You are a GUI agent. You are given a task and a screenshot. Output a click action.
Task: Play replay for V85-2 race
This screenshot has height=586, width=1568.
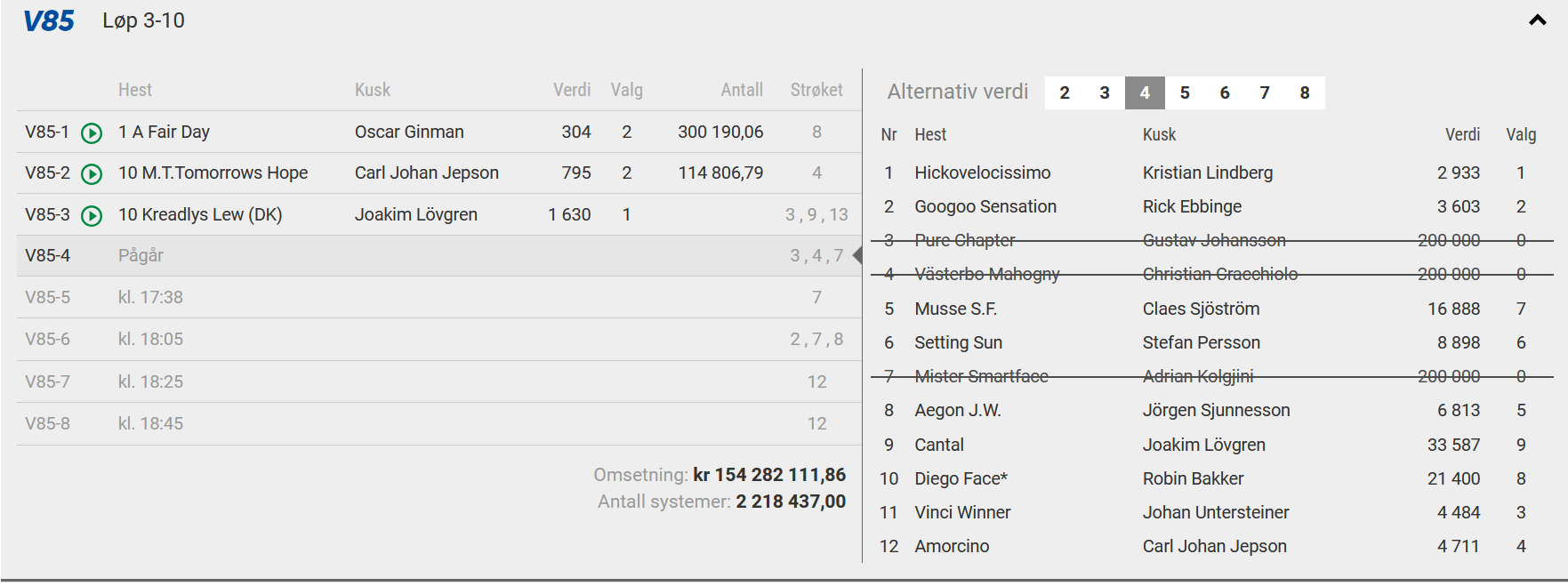point(92,173)
